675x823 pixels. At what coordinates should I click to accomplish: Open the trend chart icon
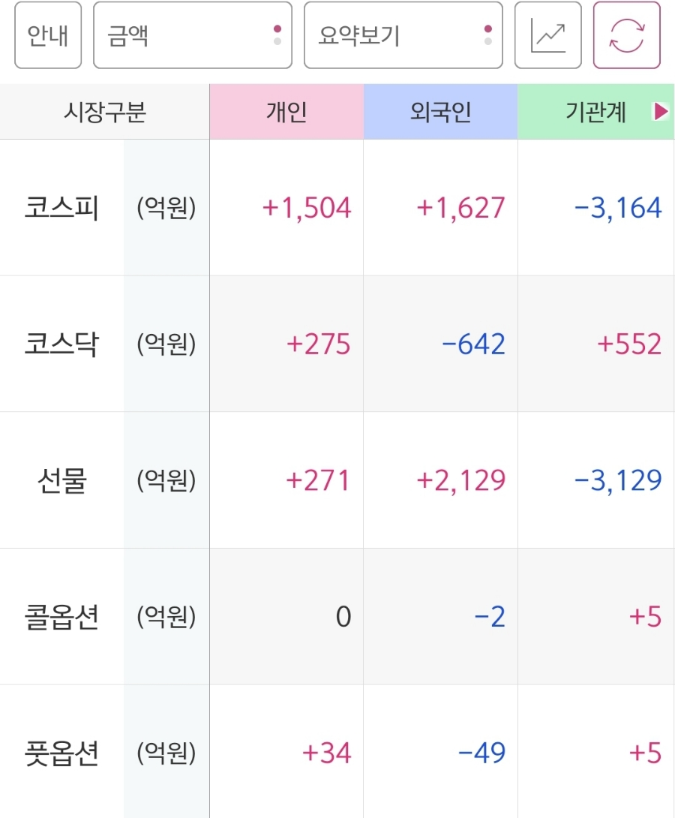click(547, 35)
